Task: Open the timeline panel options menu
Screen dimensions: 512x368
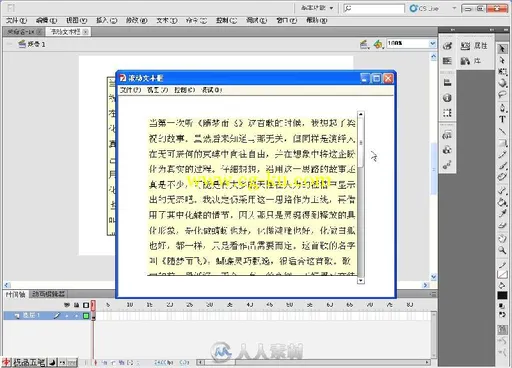Action: click(433, 294)
